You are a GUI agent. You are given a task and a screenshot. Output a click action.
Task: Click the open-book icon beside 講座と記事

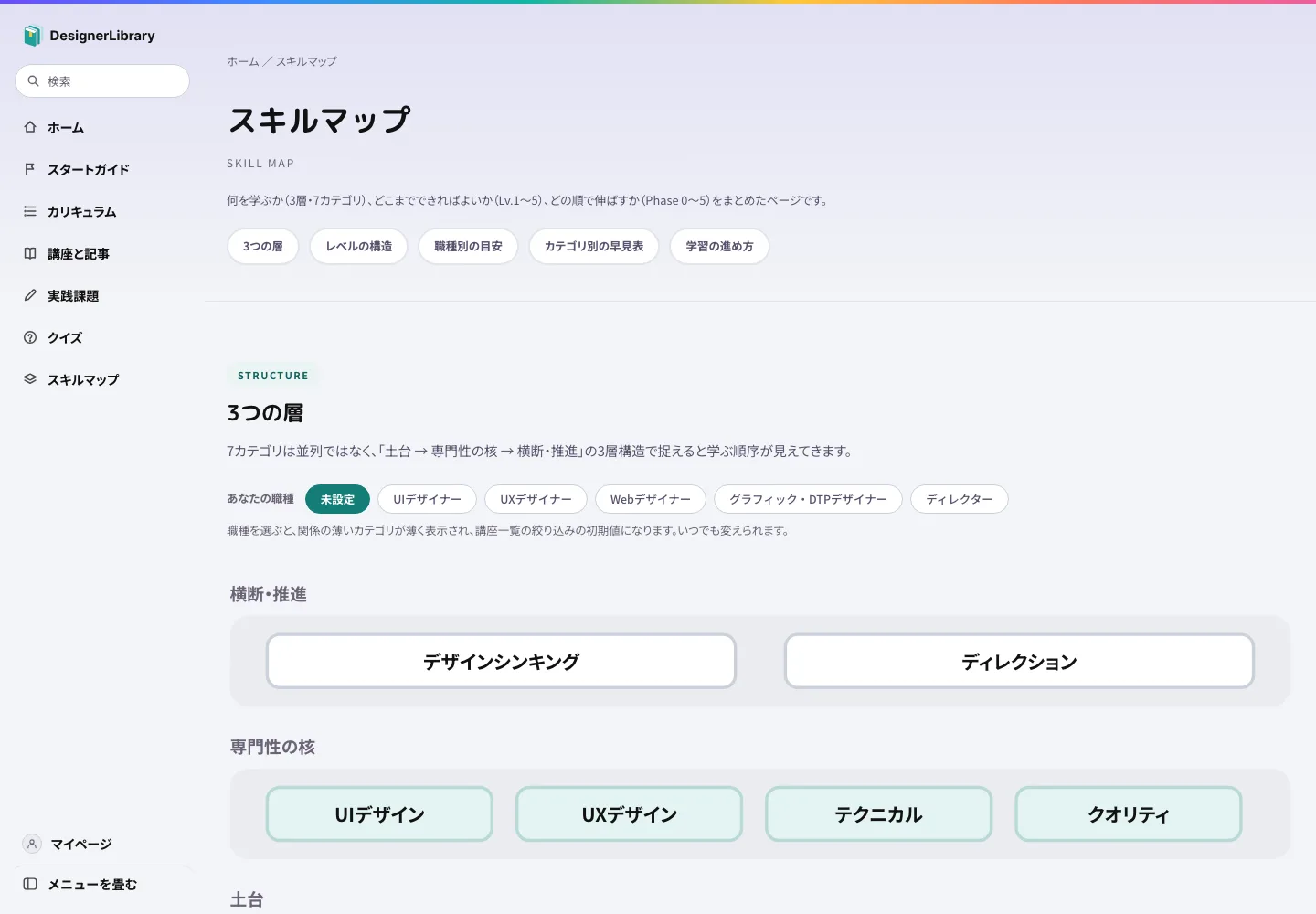[x=30, y=253]
